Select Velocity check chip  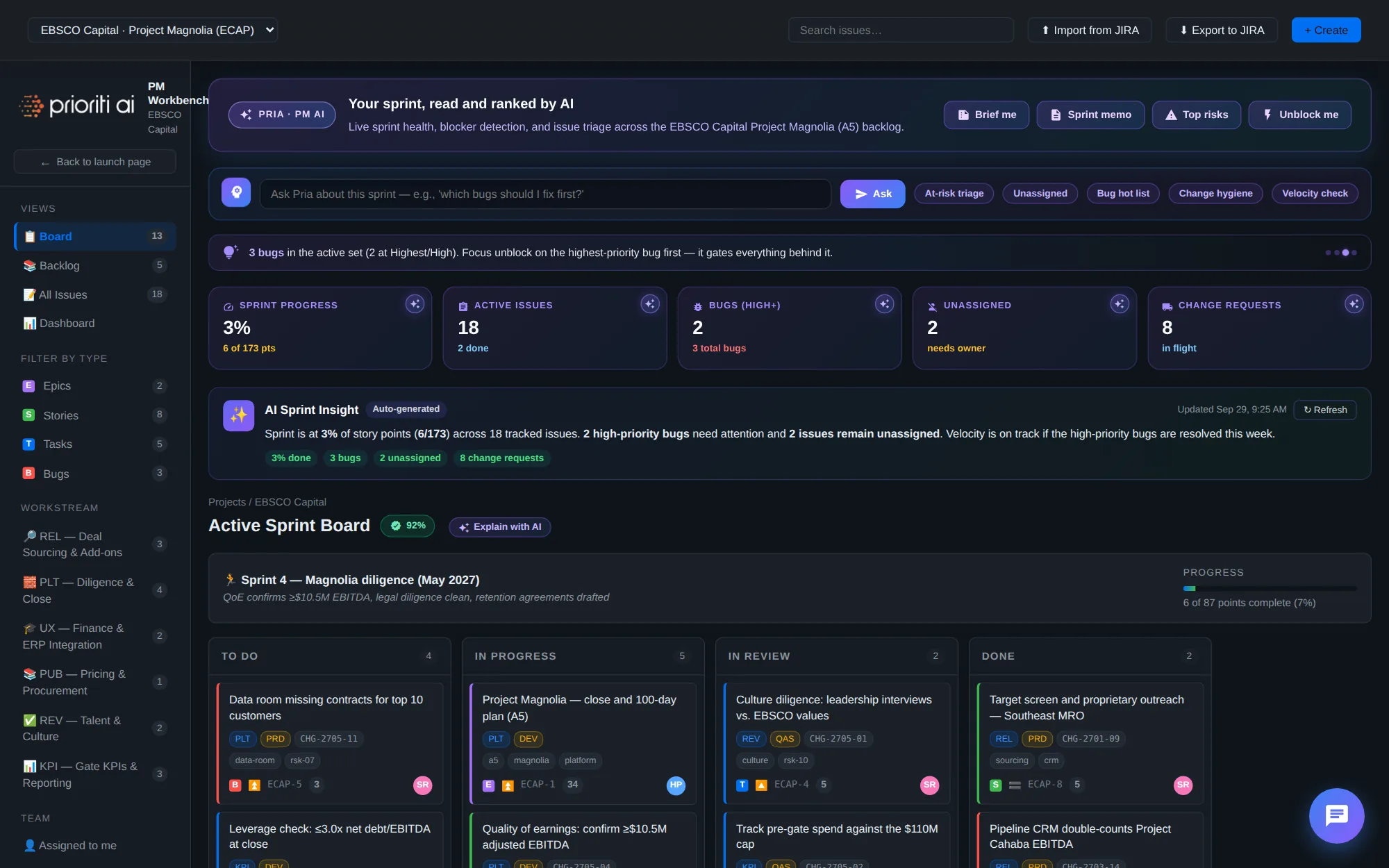[x=1315, y=193]
